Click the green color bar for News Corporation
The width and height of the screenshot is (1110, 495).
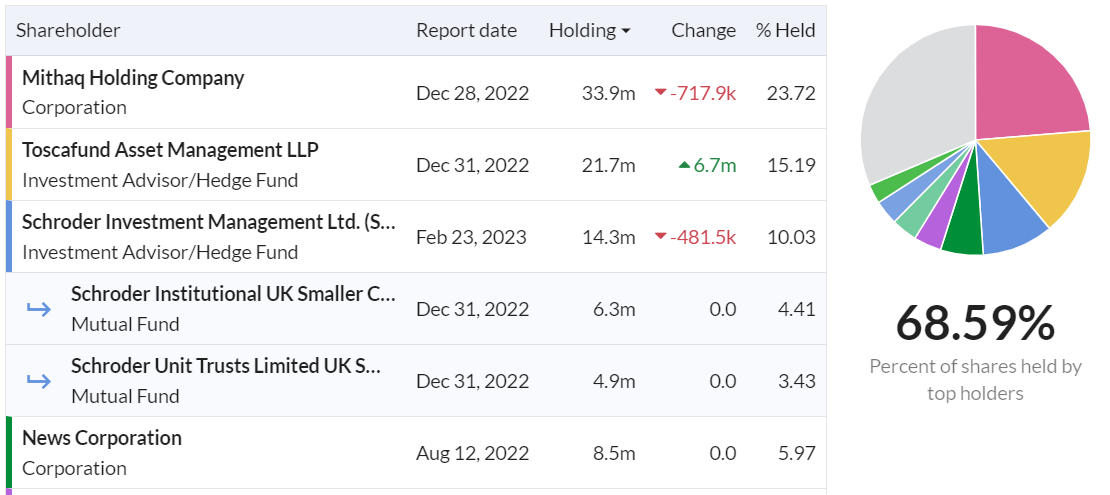pyautogui.click(x=8, y=453)
